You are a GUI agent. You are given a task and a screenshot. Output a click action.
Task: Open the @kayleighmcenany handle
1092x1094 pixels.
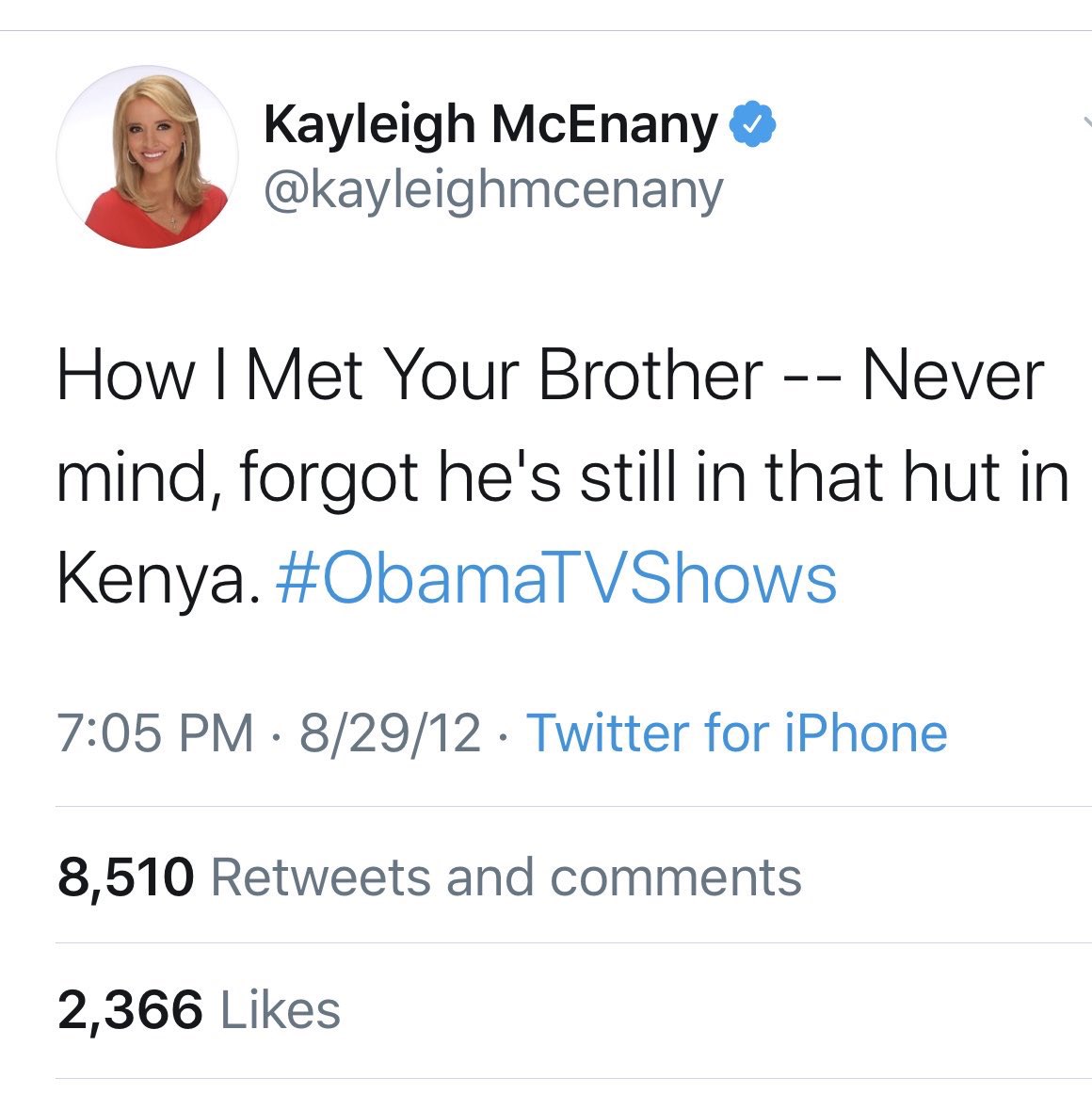point(493,191)
